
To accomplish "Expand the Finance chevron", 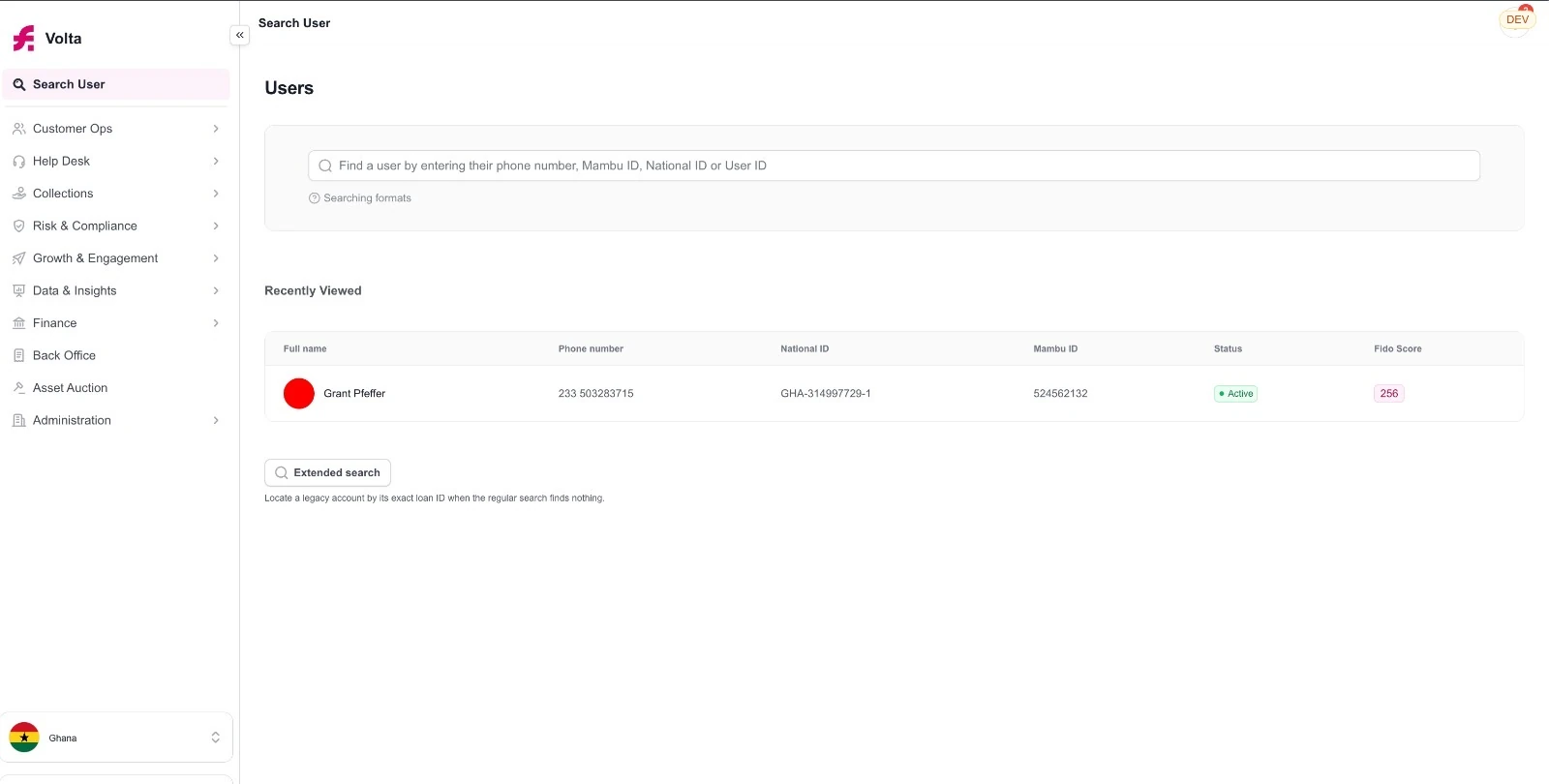I will [x=216, y=323].
